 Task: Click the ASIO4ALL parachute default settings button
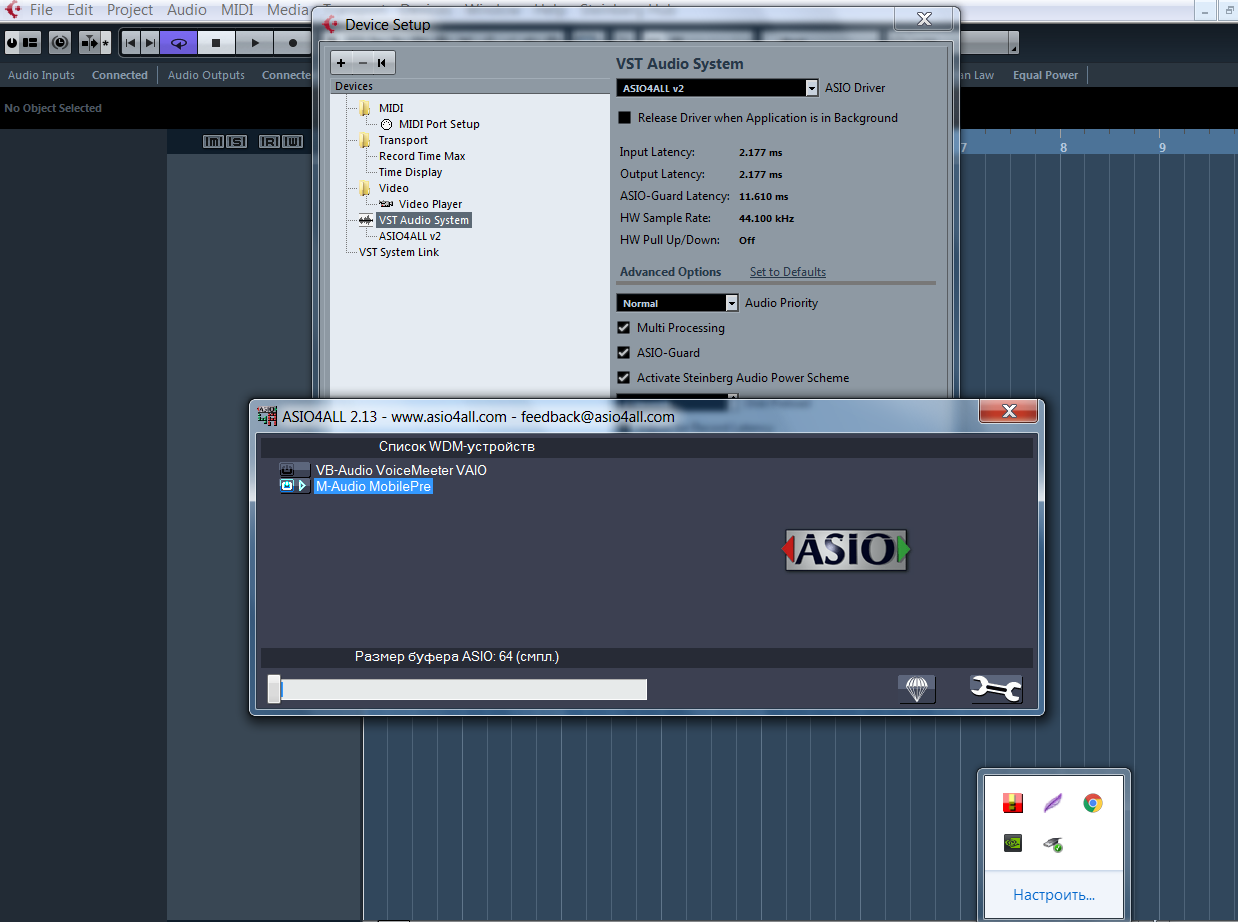[916, 689]
